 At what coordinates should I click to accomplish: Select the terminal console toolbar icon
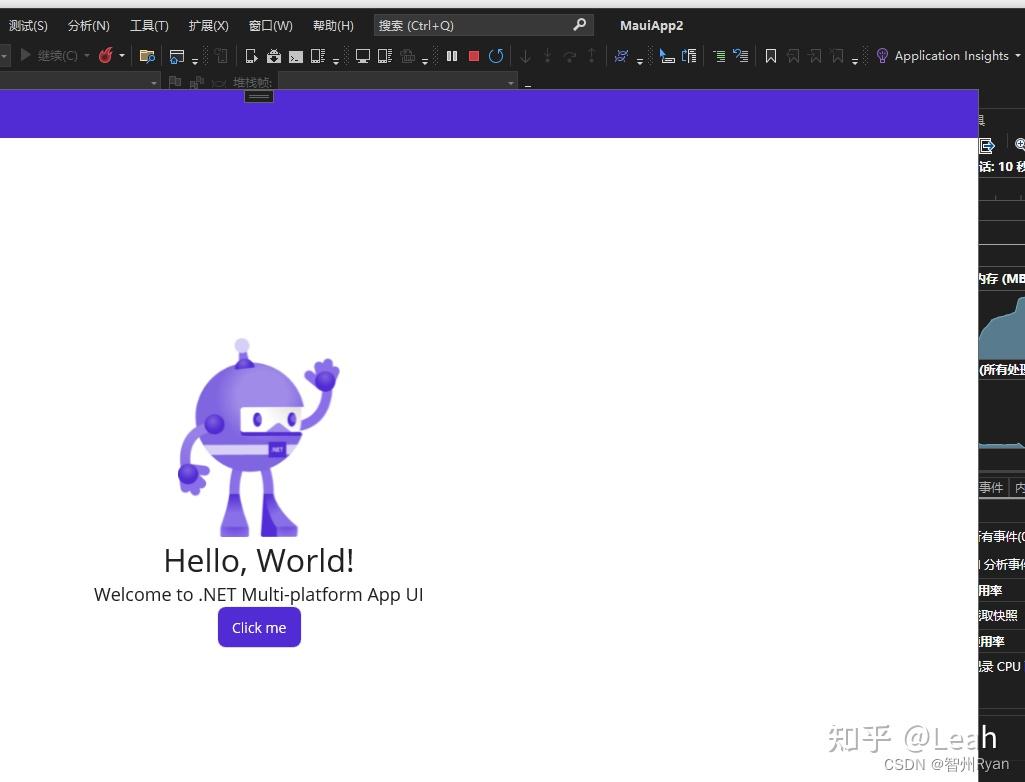tap(296, 57)
